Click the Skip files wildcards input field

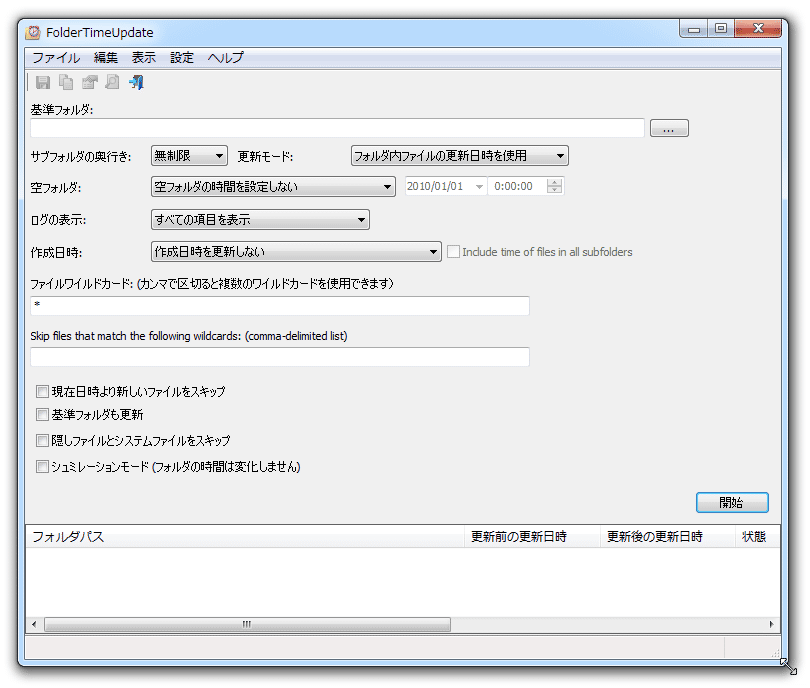click(280, 357)
